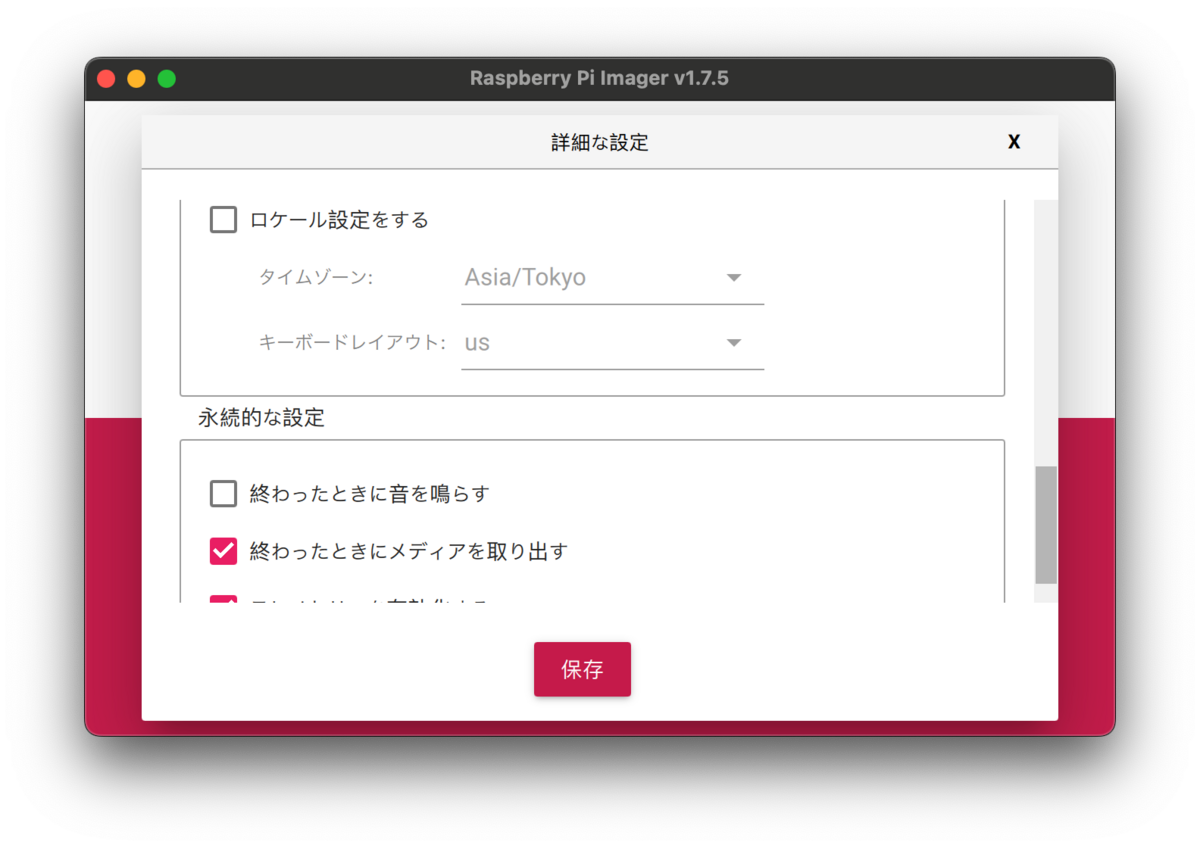Open the Asia/Tokyo timezone dropdown
The image size is (1200, 848).
(612, 278)
